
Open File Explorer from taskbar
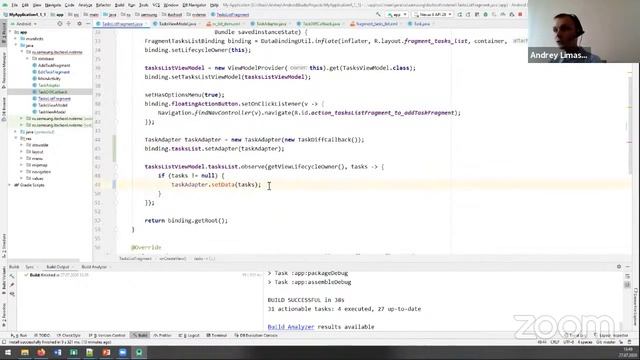pos(25,352)
